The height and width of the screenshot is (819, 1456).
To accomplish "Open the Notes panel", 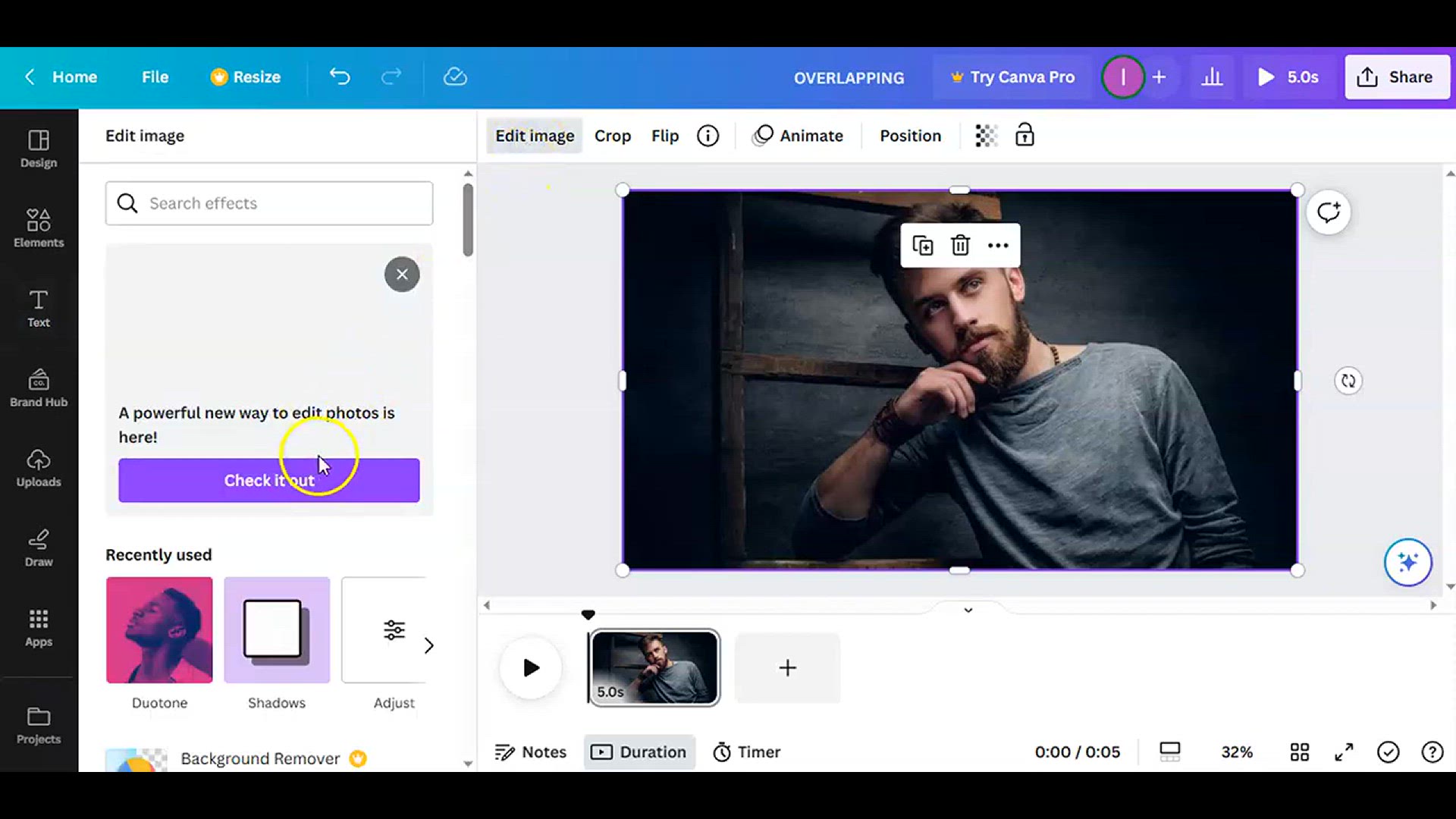I will pos(531,752).
